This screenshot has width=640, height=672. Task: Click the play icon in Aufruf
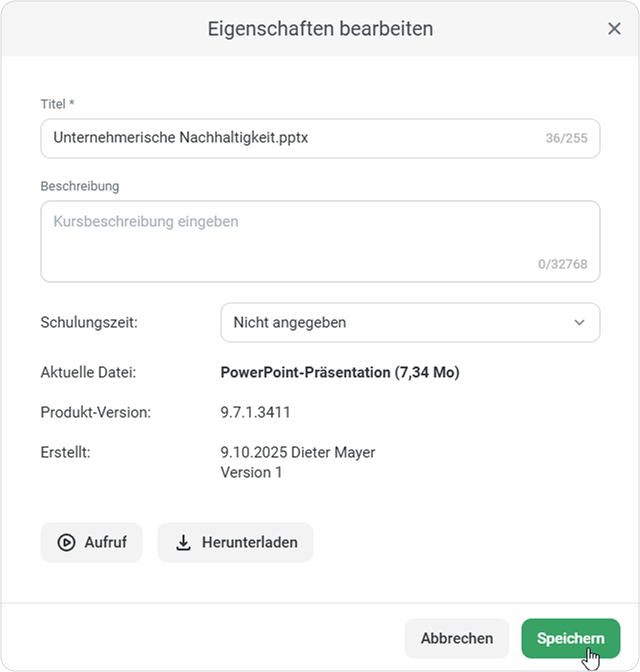[x=66, y=543]
